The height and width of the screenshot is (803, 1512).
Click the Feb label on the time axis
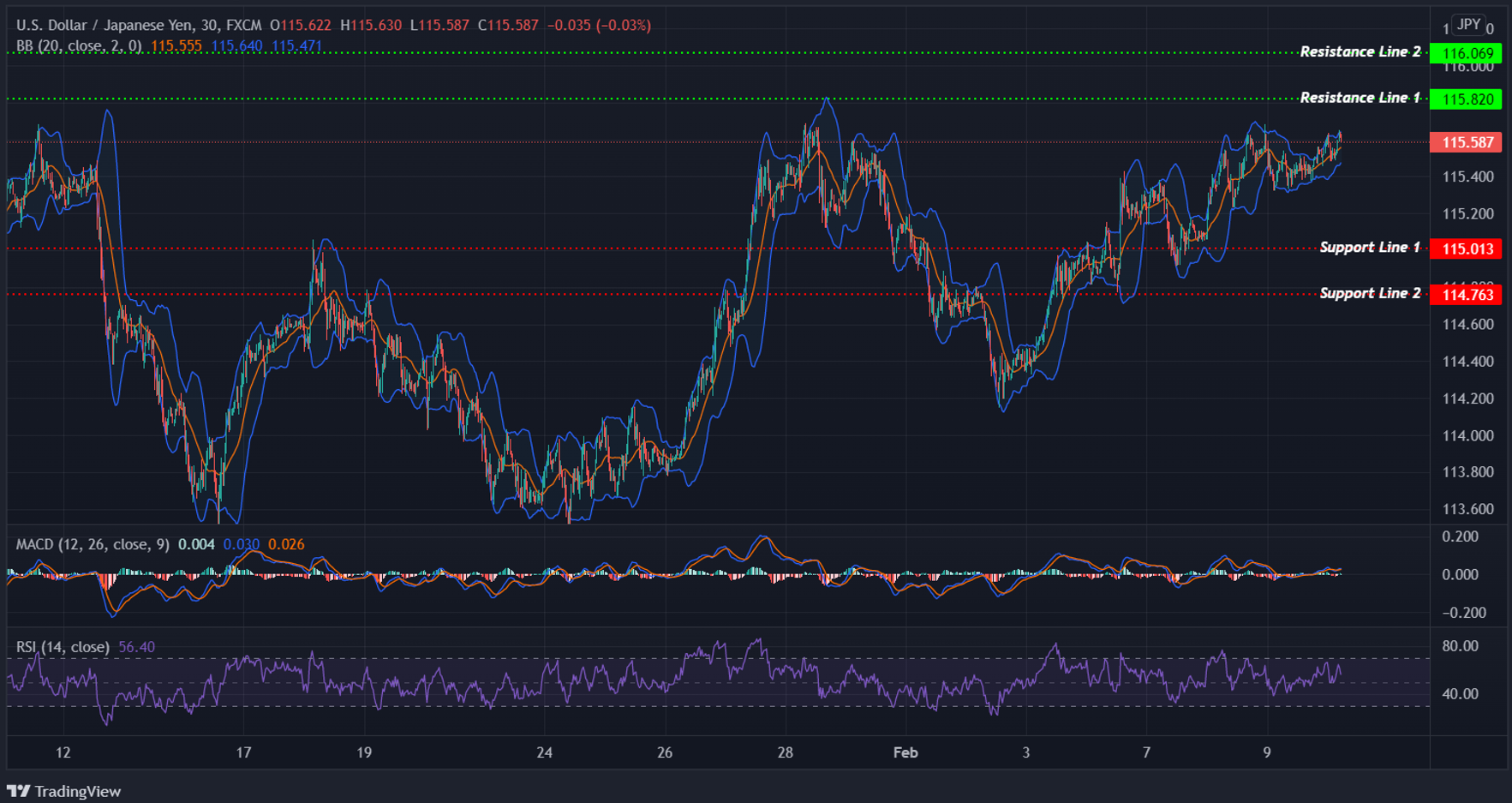tap(905, 753)
